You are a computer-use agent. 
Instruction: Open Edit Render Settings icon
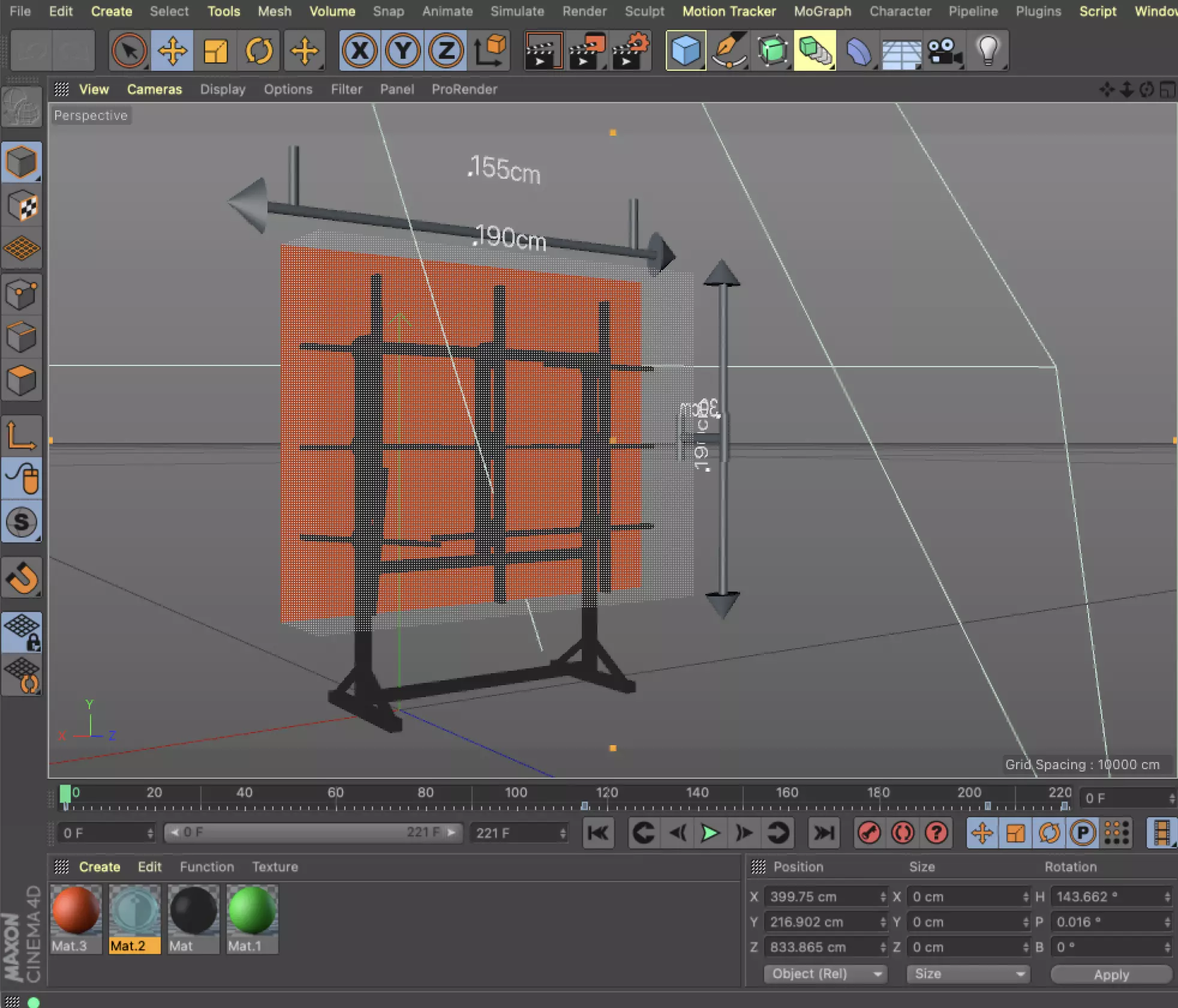(630, 51)
